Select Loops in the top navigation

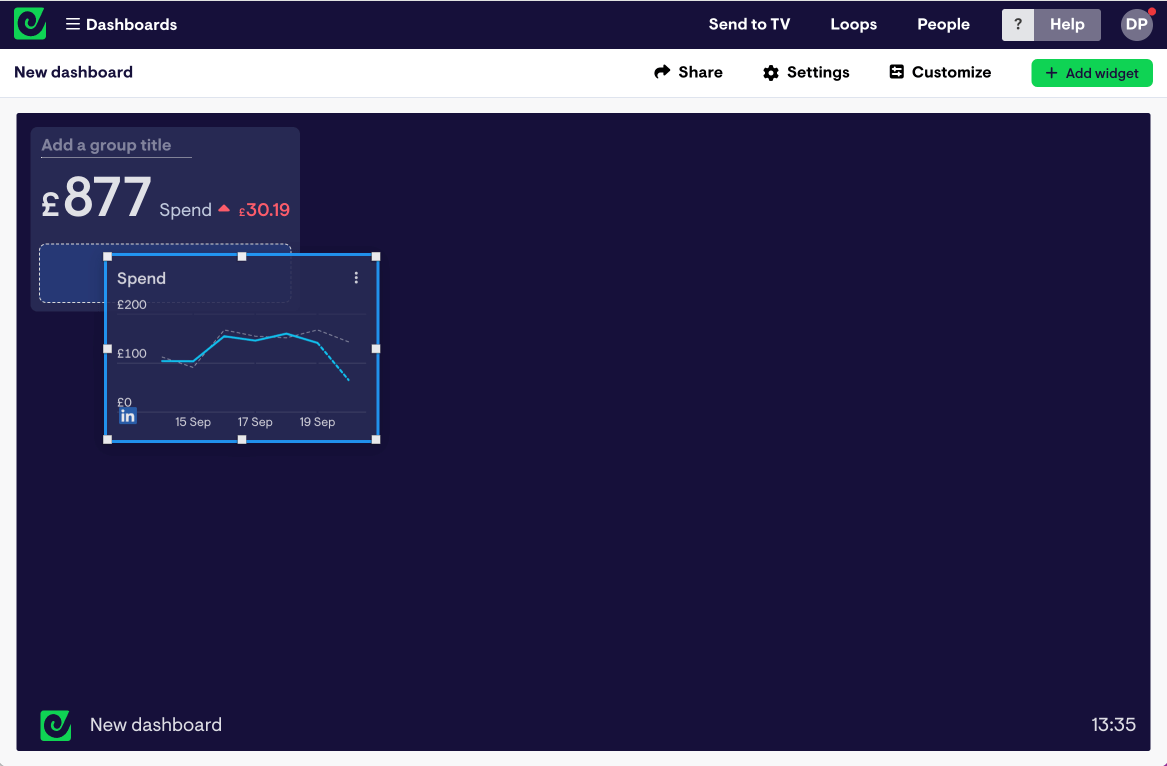pos(853,23)
